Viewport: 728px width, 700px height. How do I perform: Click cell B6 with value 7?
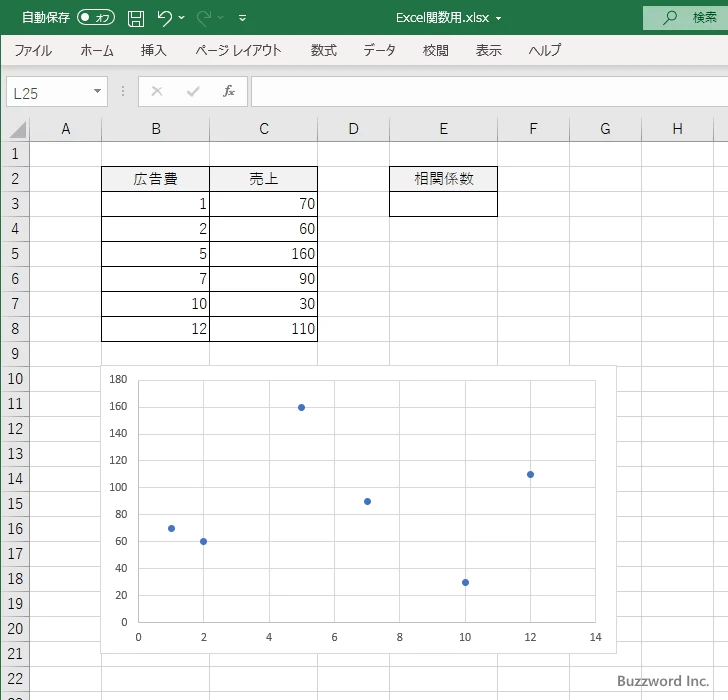point(156,279)
